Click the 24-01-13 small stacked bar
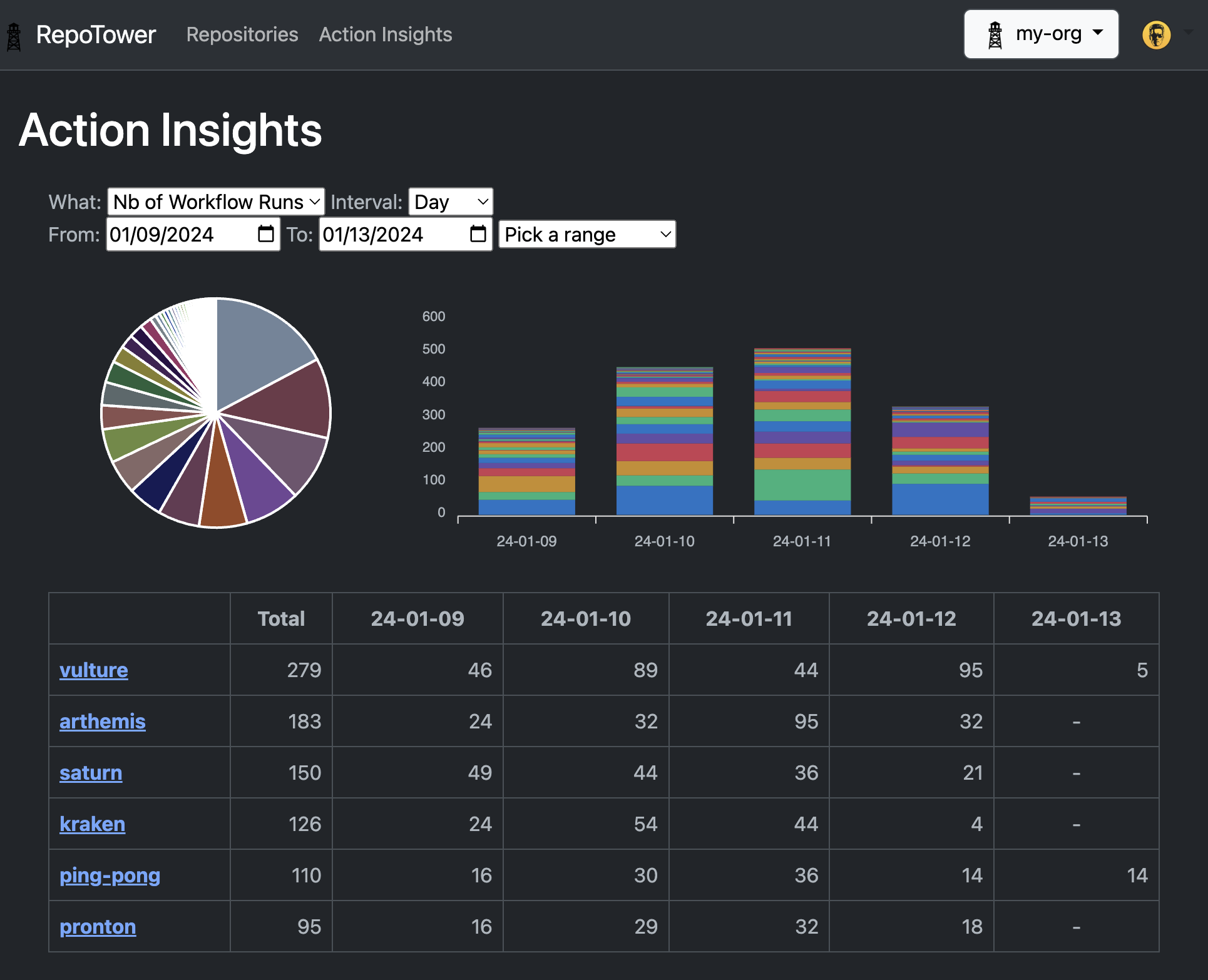This screenshot has height=980, width=1208. click(1078, 506)
